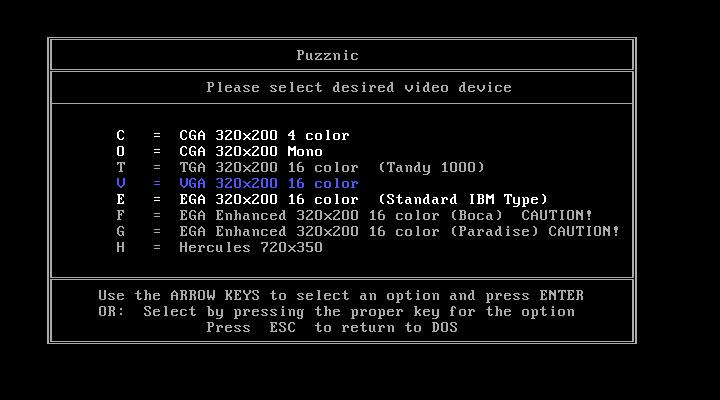The width and height of the screenshot is (720, 400).
Task: Click the letter C hotkey label
Action: point(120,135)
